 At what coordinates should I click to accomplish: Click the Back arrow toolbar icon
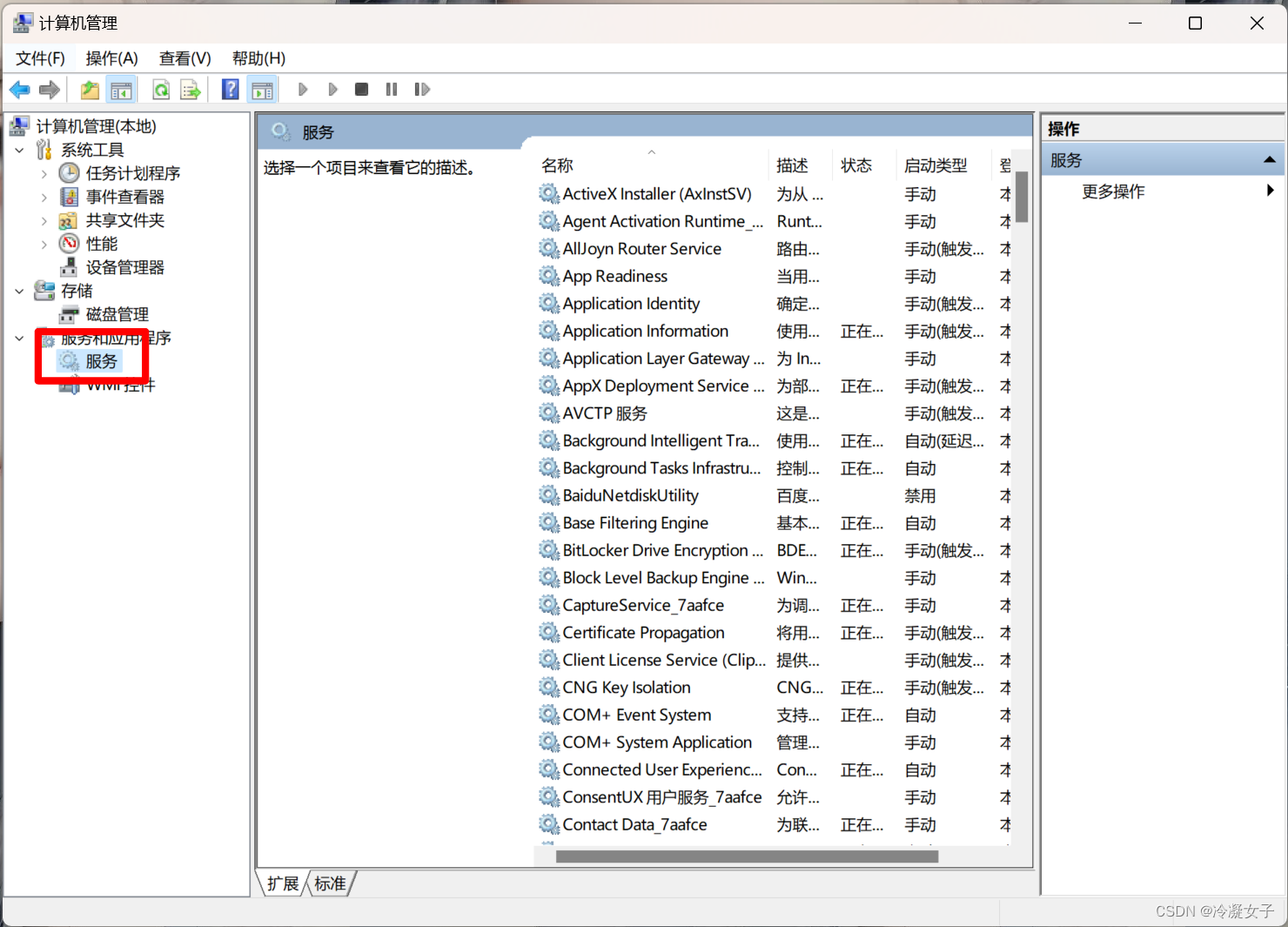click(20, 90)
